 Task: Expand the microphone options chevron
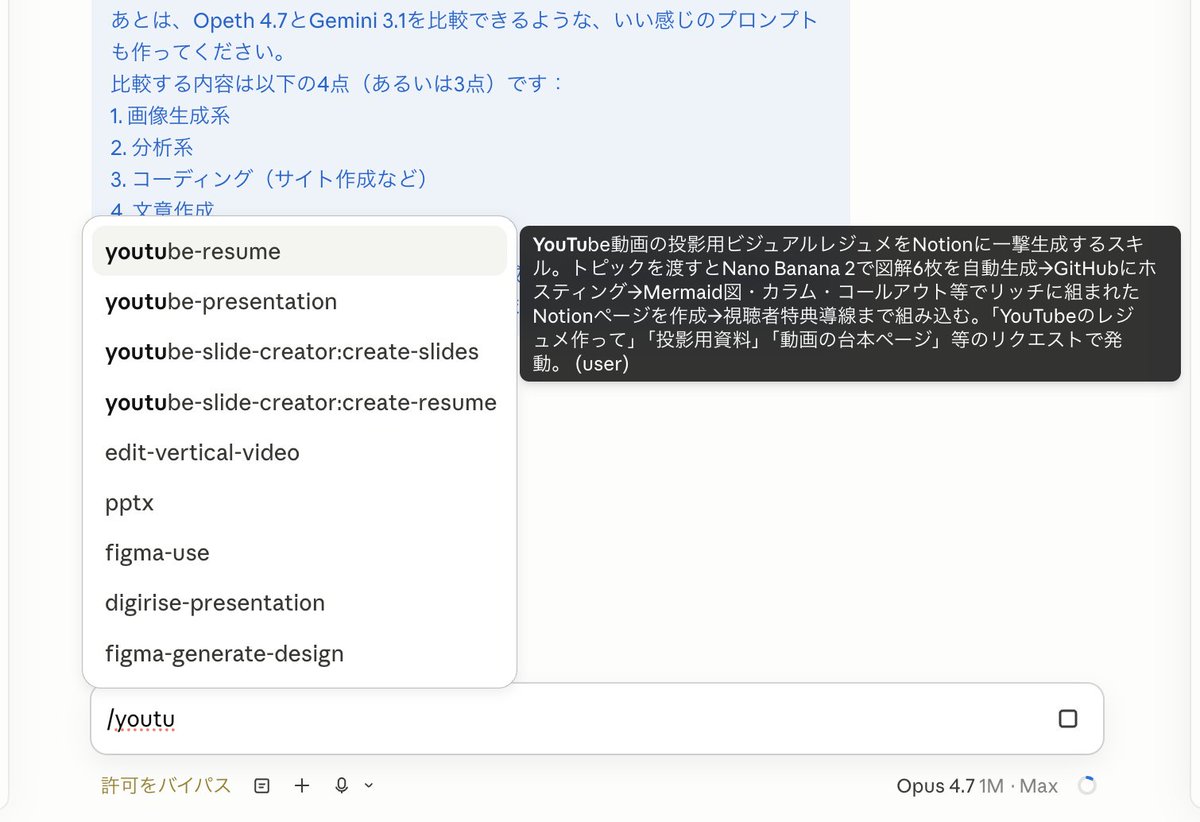[368, 786]
